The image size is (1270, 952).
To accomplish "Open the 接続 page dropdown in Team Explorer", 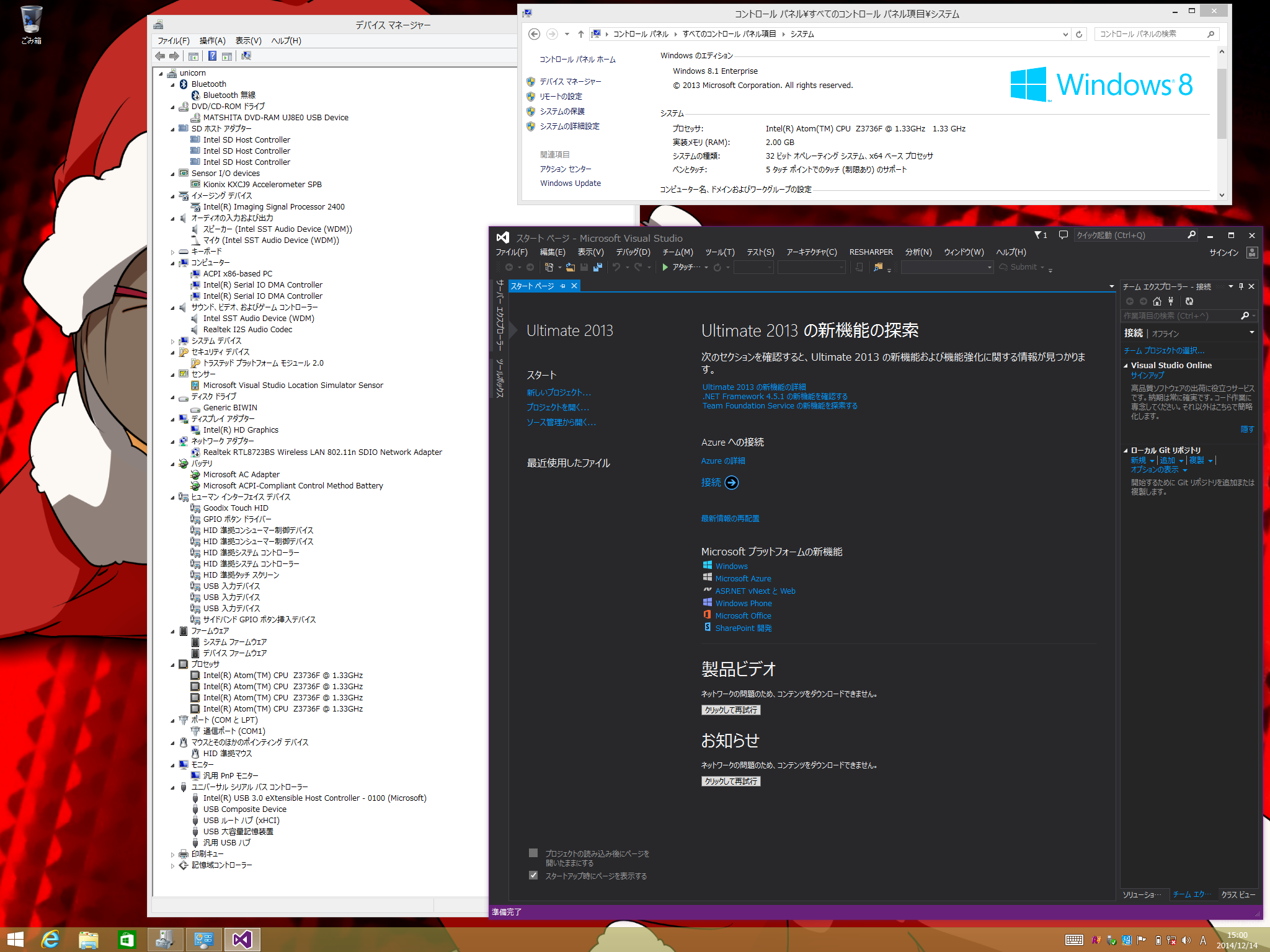I will 1251,333.
